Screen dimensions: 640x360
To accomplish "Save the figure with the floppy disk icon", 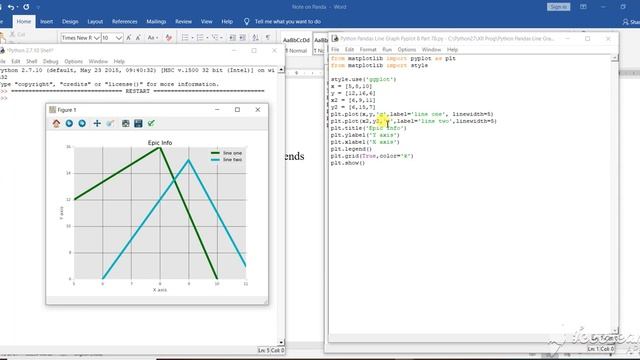I will pos(138,123).
